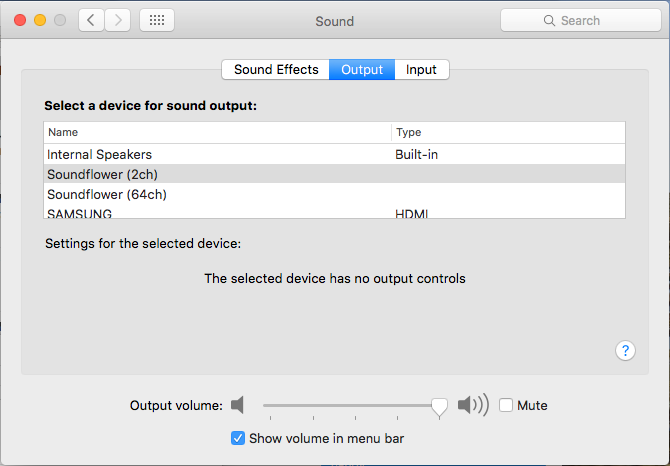
Task: Click in the Search field
Action: click(581, 20)
